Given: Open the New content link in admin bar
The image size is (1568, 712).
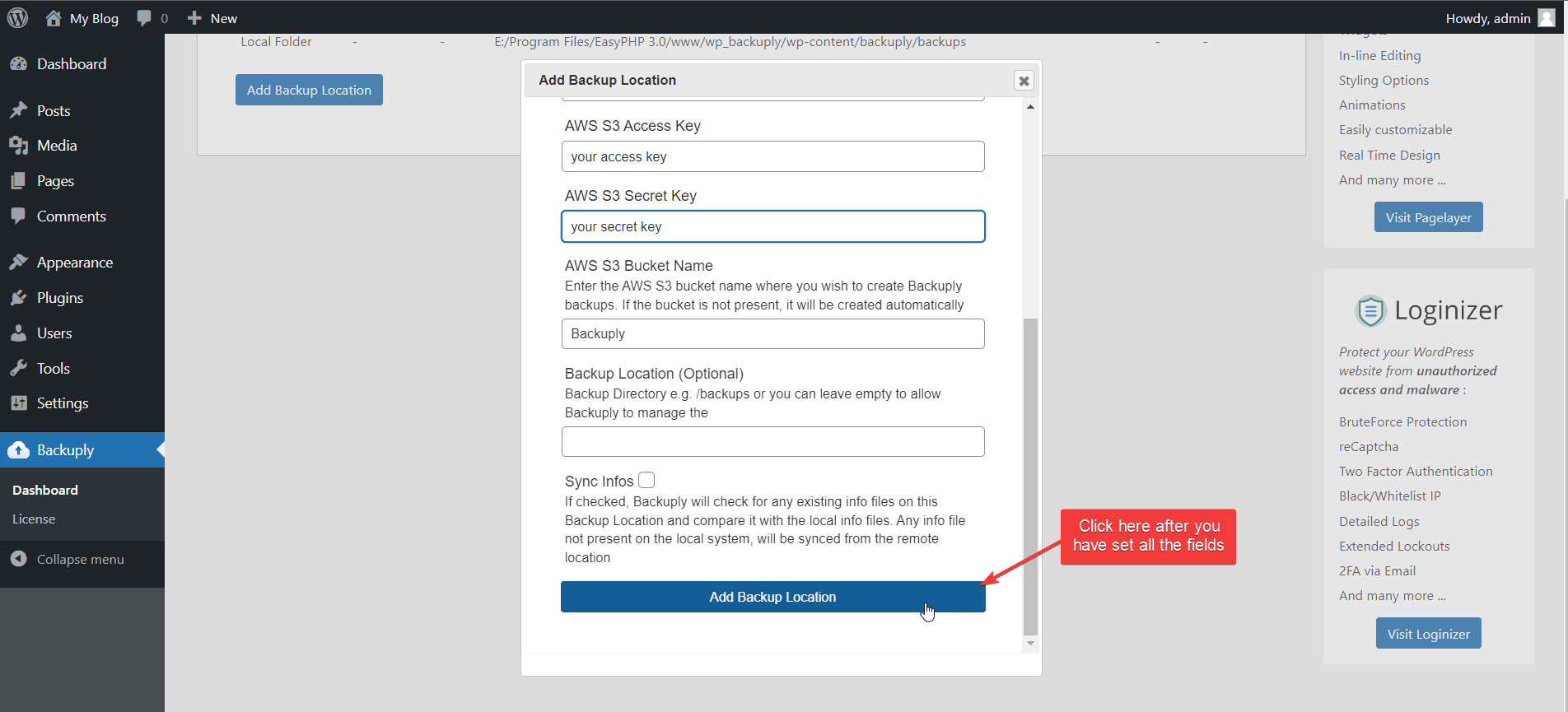Looking at the screenshot, I should 212,18.
